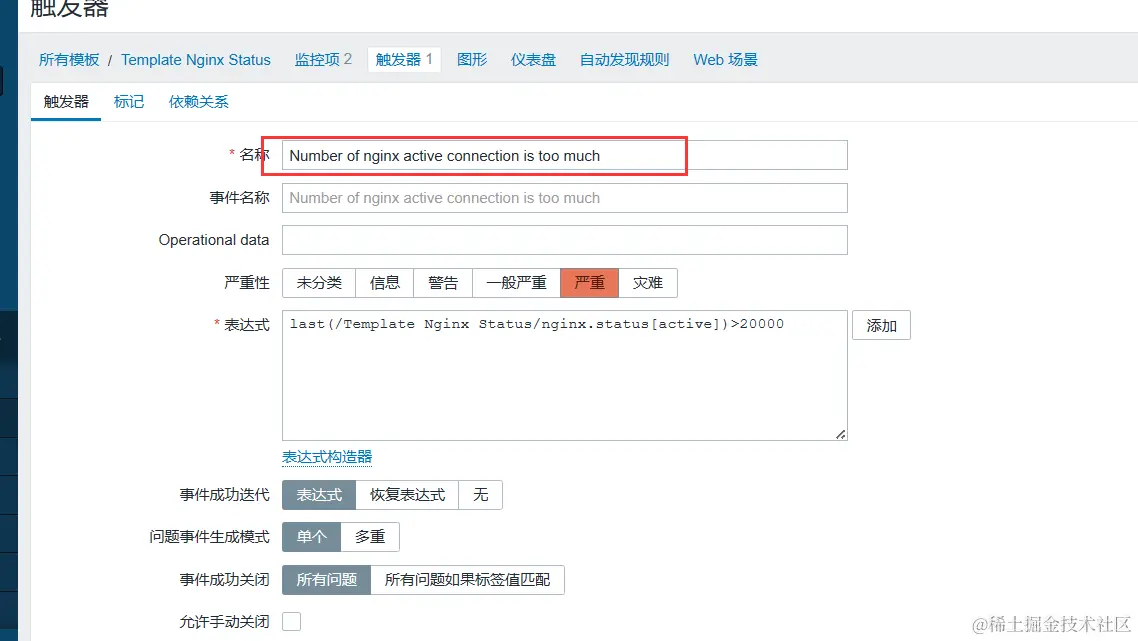Image resolution: width=1138 pixels, height=641 pixels.
Task: Set severity to 警告
Action: tap(443, 282)
